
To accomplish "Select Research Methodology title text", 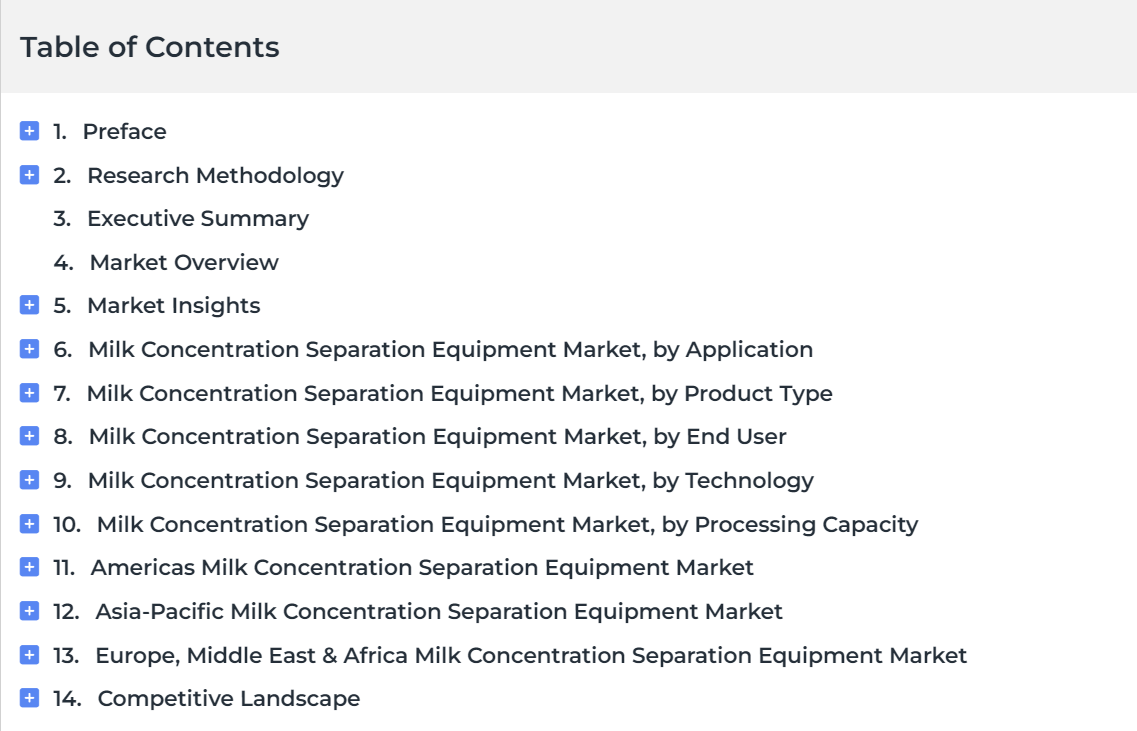I will click(x=215, y=175).
